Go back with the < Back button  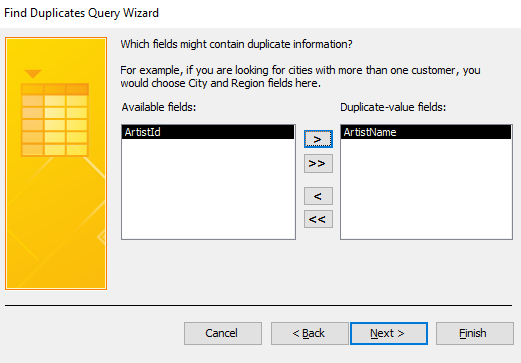coord(309,333)
